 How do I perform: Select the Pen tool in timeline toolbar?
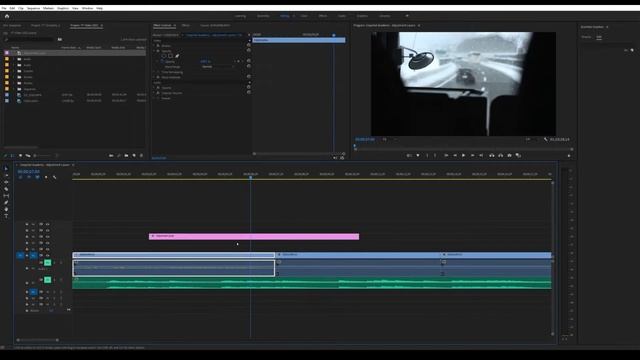6,202
